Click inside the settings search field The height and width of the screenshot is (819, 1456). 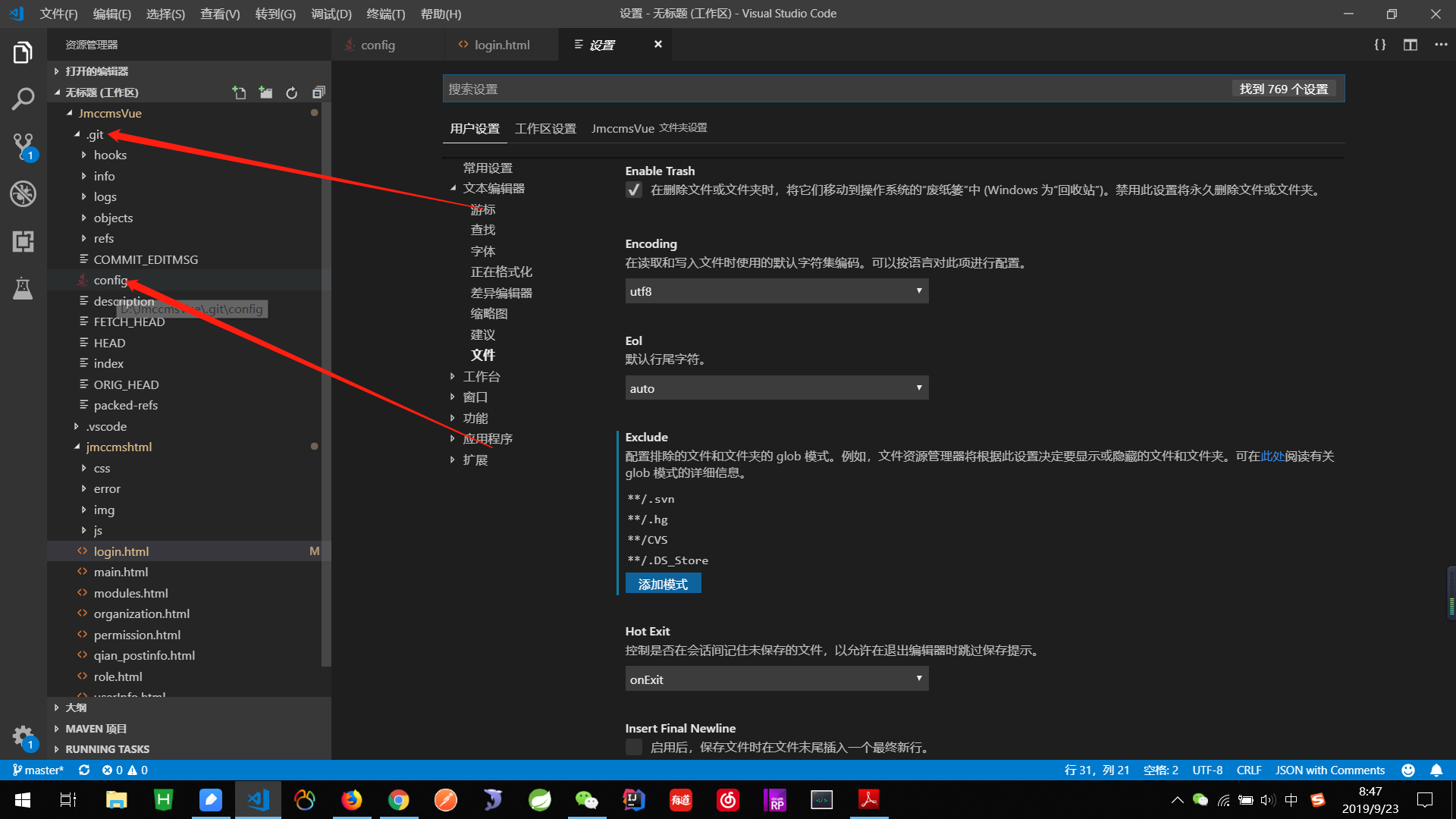[758, 88]
